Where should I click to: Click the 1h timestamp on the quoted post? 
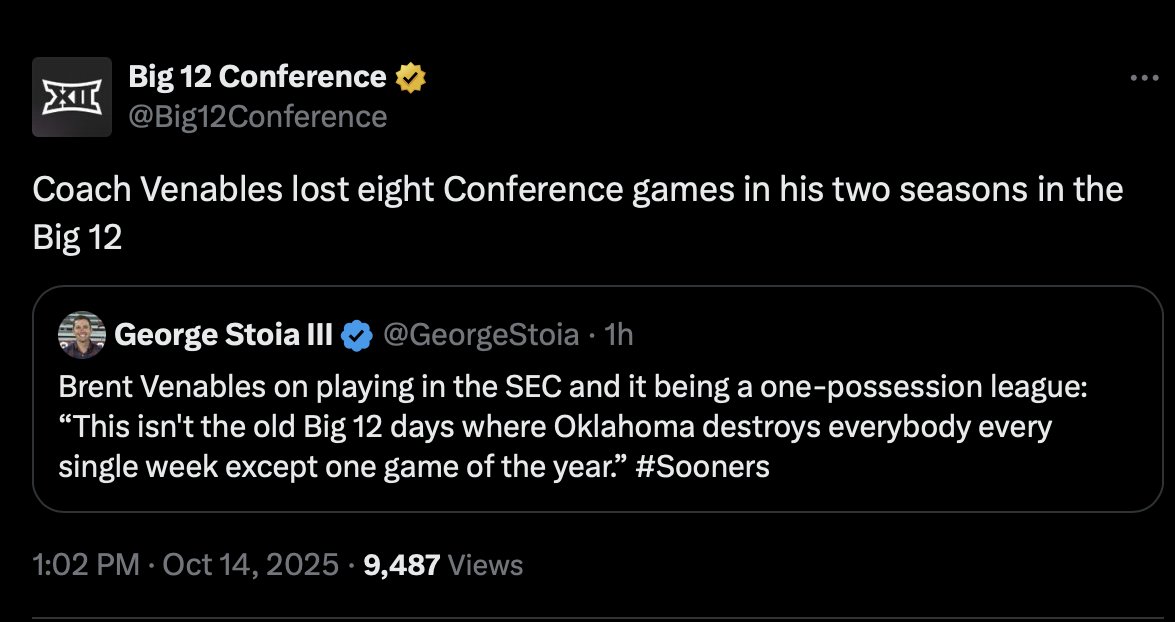coord(620,334)
